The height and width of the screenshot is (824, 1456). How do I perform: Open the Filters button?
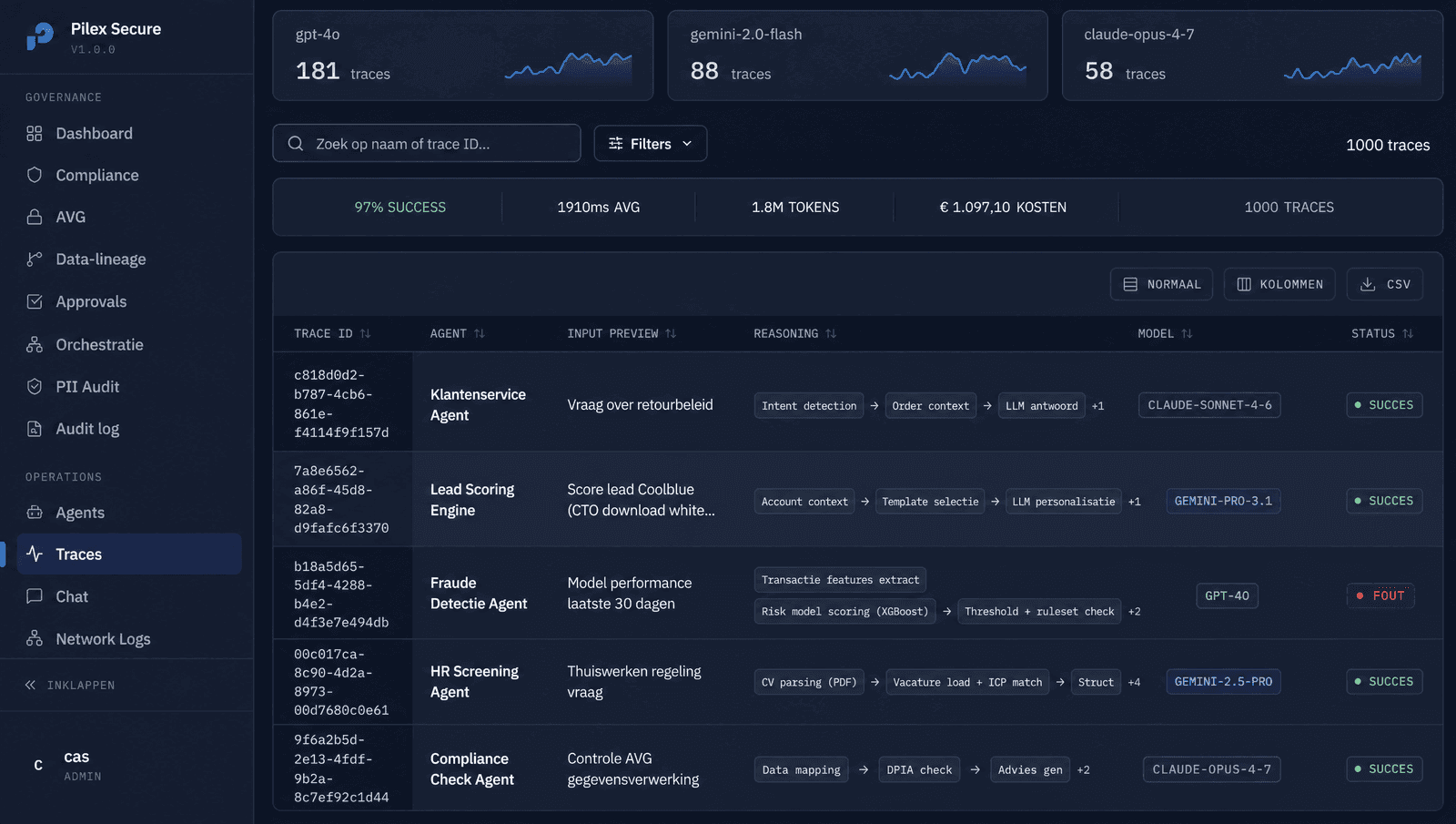(651, 144)
